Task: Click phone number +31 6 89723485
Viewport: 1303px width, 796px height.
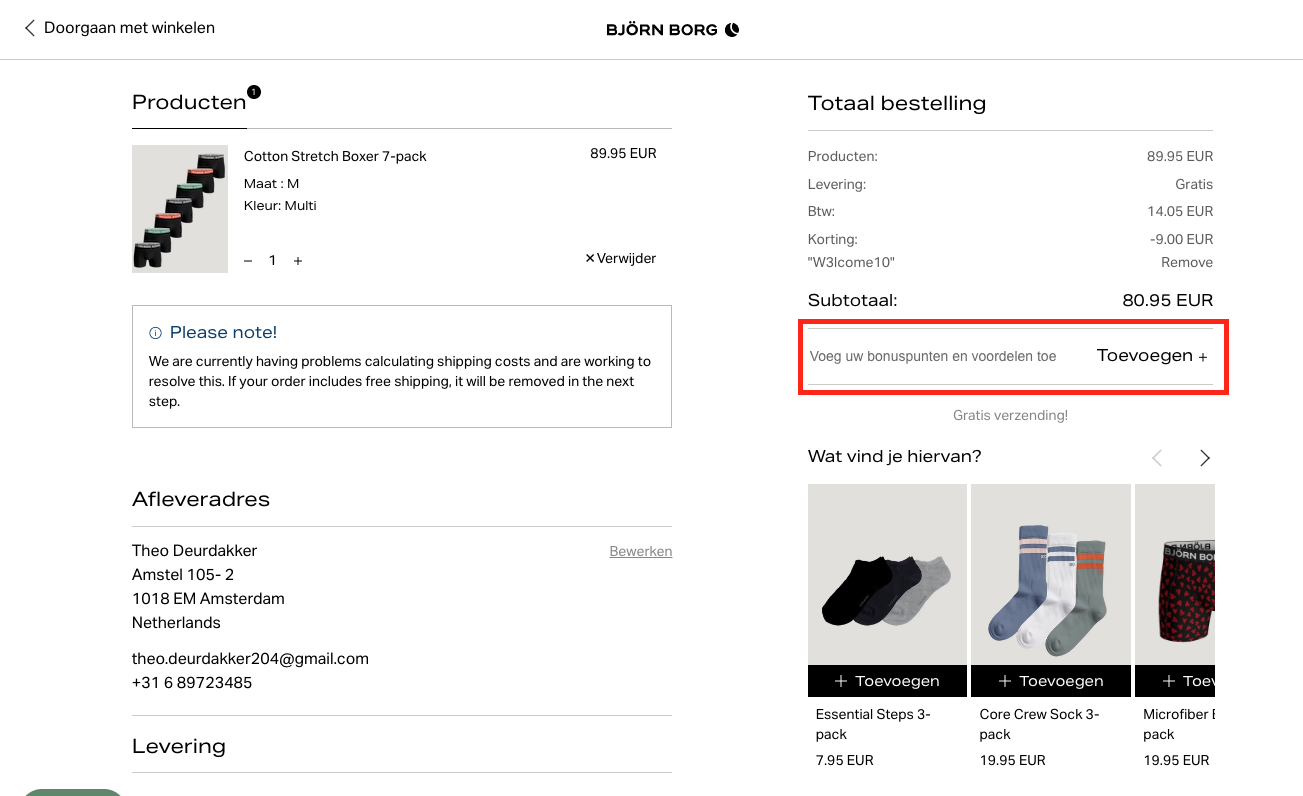Action: coord(192,683)
